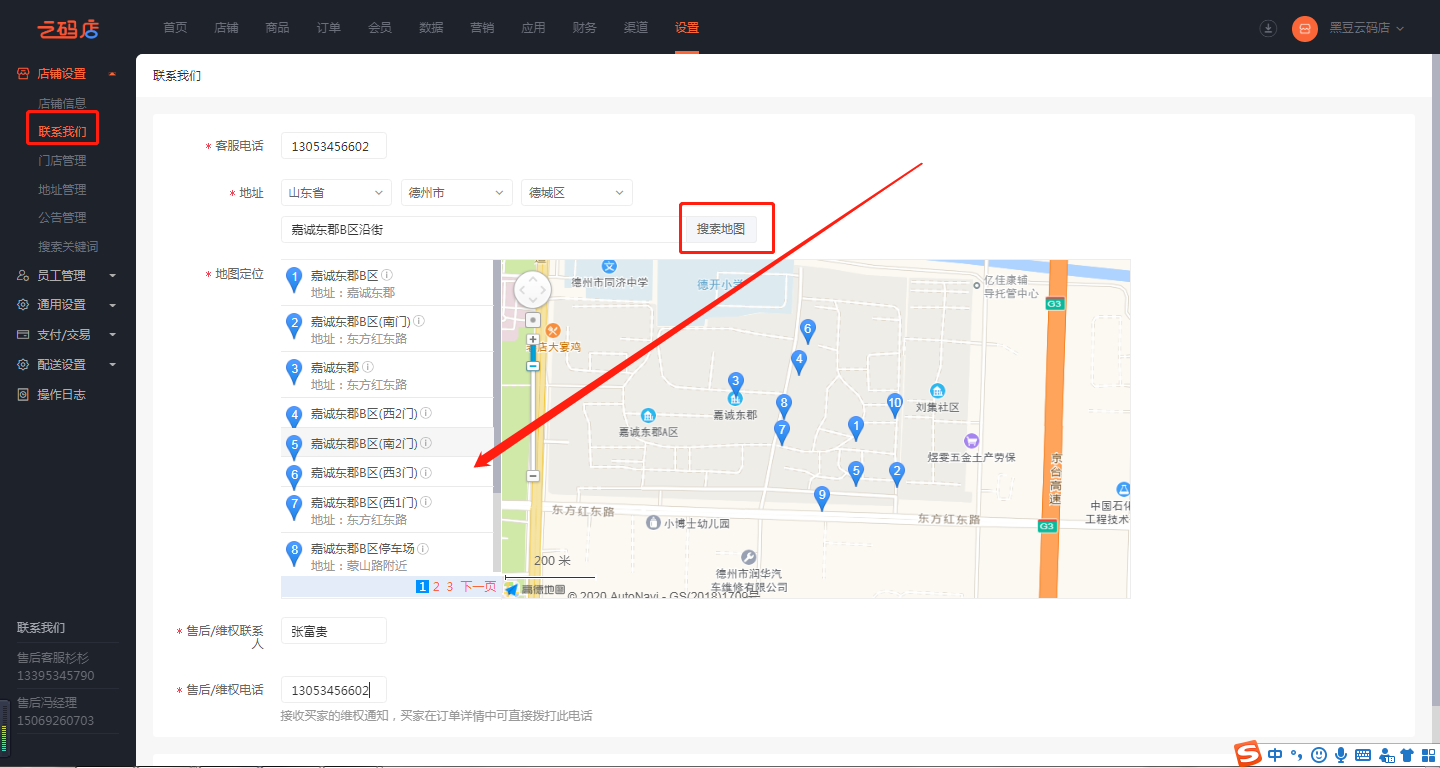Open the 订单 top navigation tab
This screenshot has height=768, width=1440.
pos(328,27)
